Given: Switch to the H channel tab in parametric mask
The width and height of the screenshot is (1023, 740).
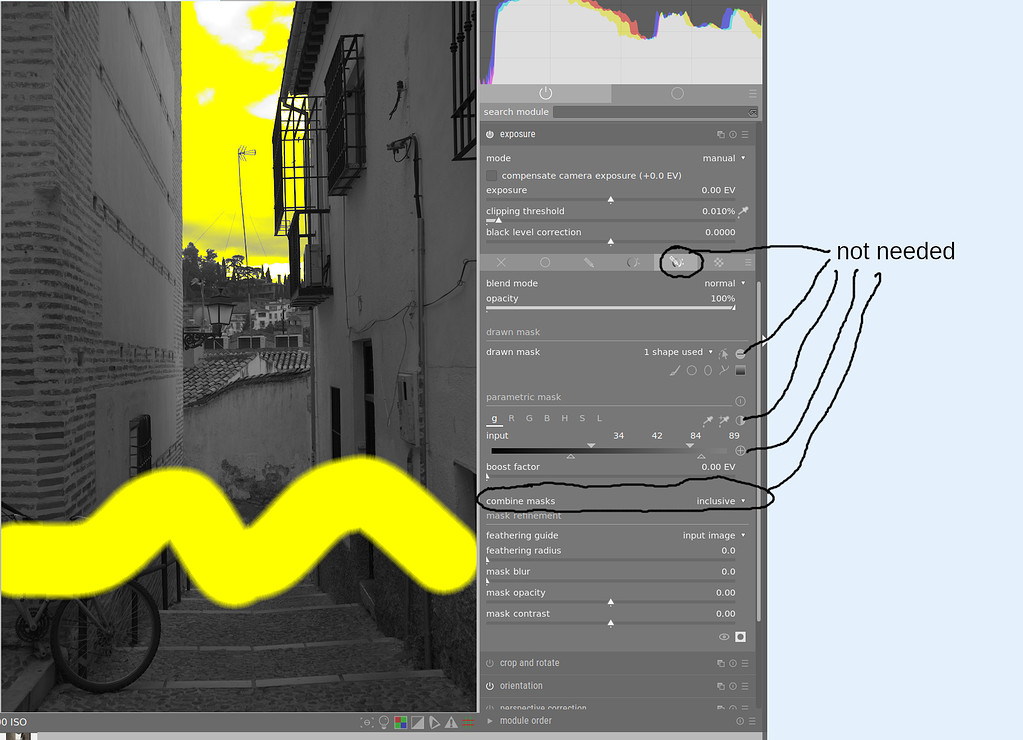Looking at the screenshot, I should 565,418.
